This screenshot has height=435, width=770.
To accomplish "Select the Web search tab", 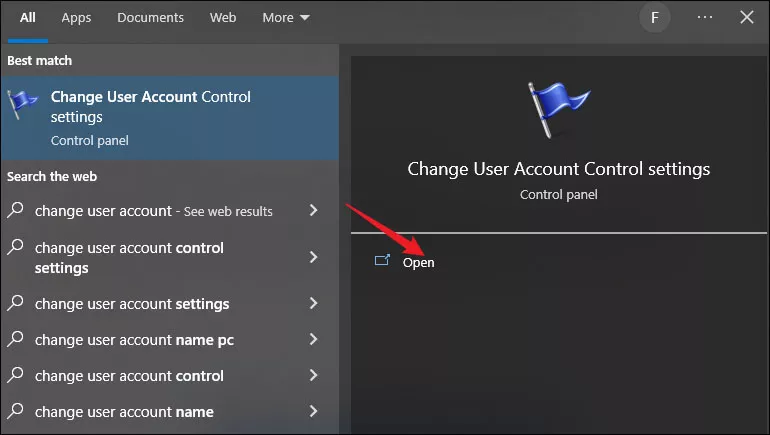I will coord(223,18).
